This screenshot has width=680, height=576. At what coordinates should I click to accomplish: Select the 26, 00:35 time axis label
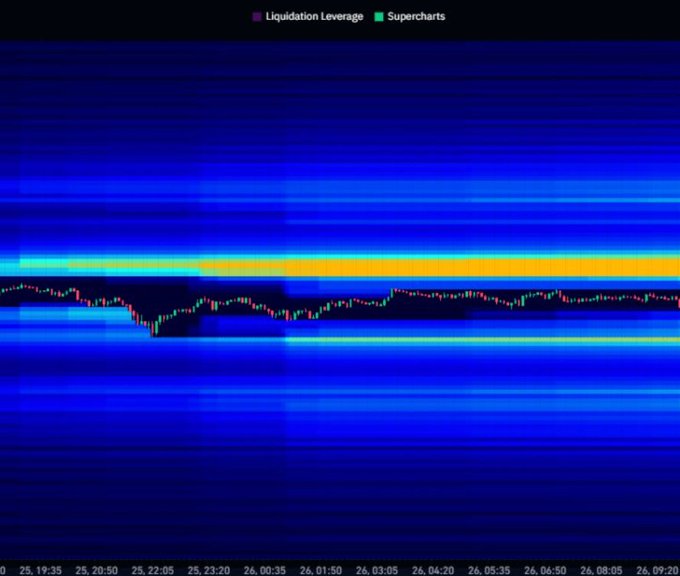pyautogui.click(x=265, y=570)
